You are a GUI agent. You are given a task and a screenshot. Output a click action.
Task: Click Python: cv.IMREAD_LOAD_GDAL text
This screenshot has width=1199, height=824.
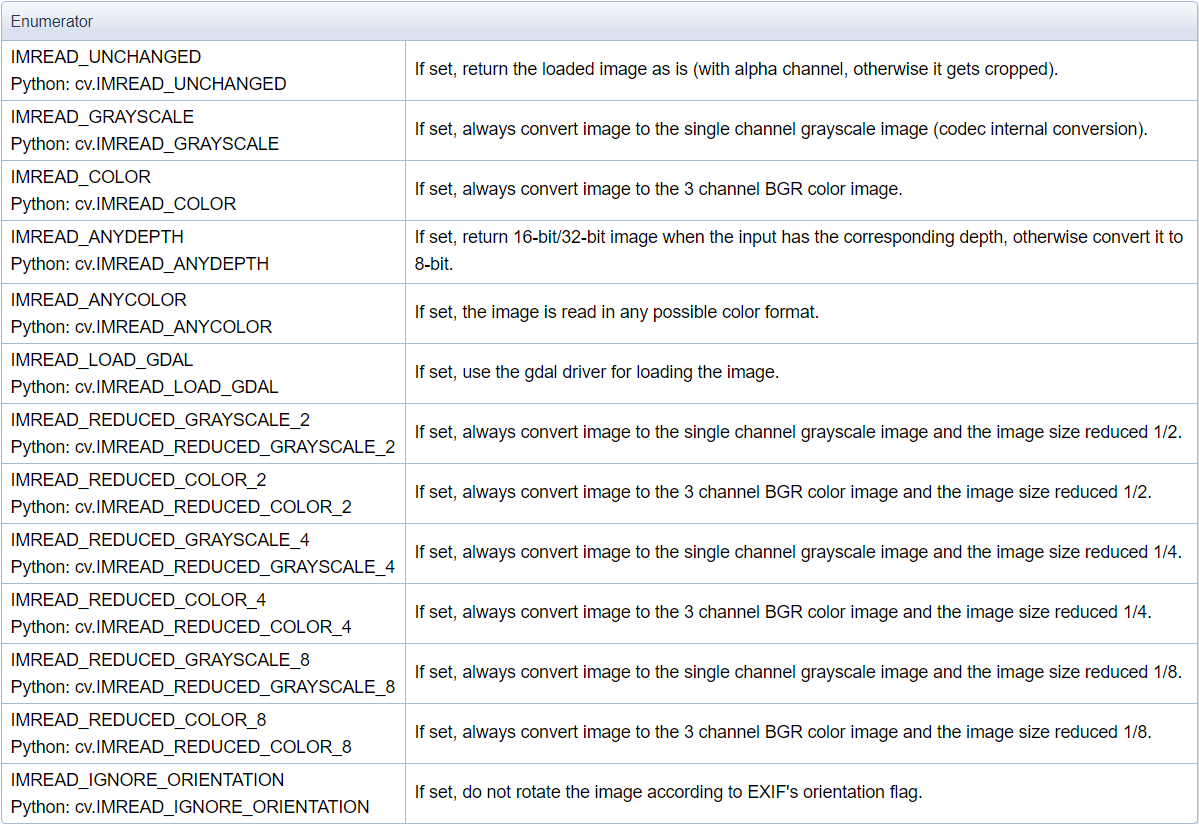(x=145, y=387)
